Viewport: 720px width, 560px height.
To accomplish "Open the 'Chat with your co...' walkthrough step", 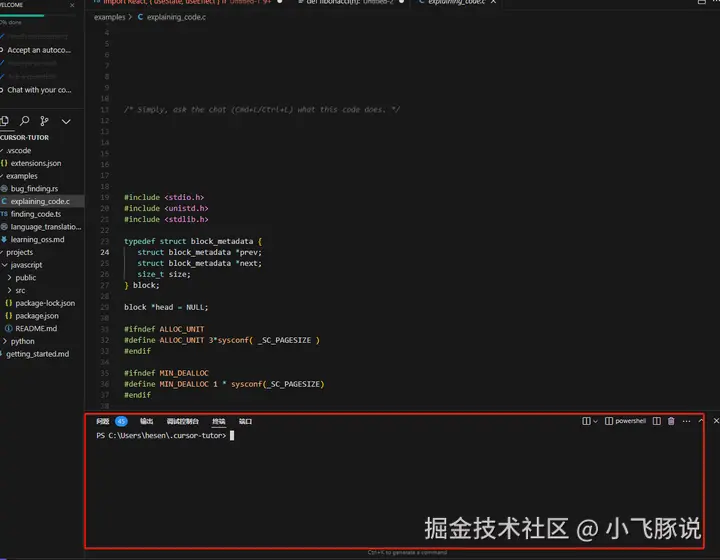I will click(39, 90).
